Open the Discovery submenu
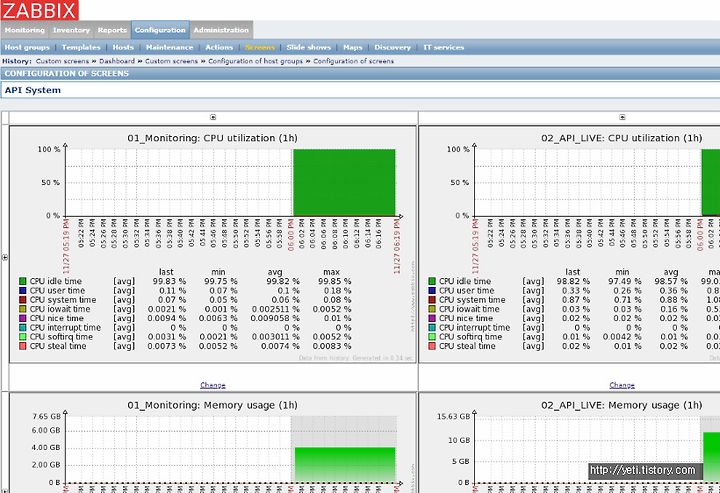 [x=393, y=47]
